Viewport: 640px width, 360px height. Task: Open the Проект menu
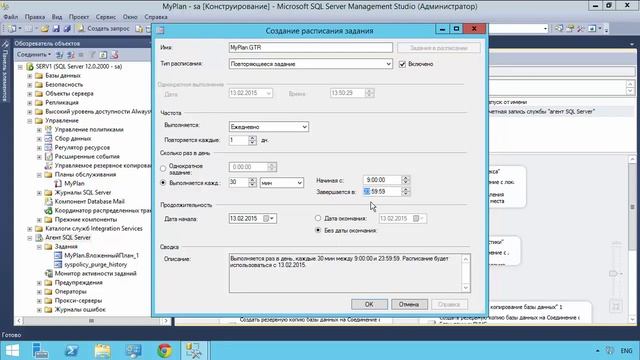[x=79, y=17]
